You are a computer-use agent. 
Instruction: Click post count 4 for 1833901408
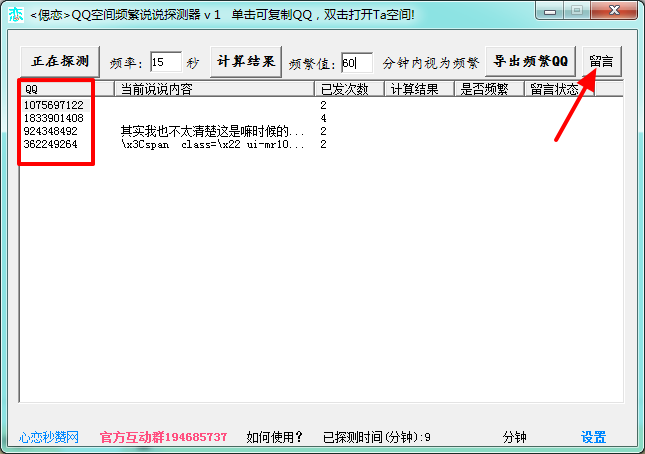[x=323, y=118]
